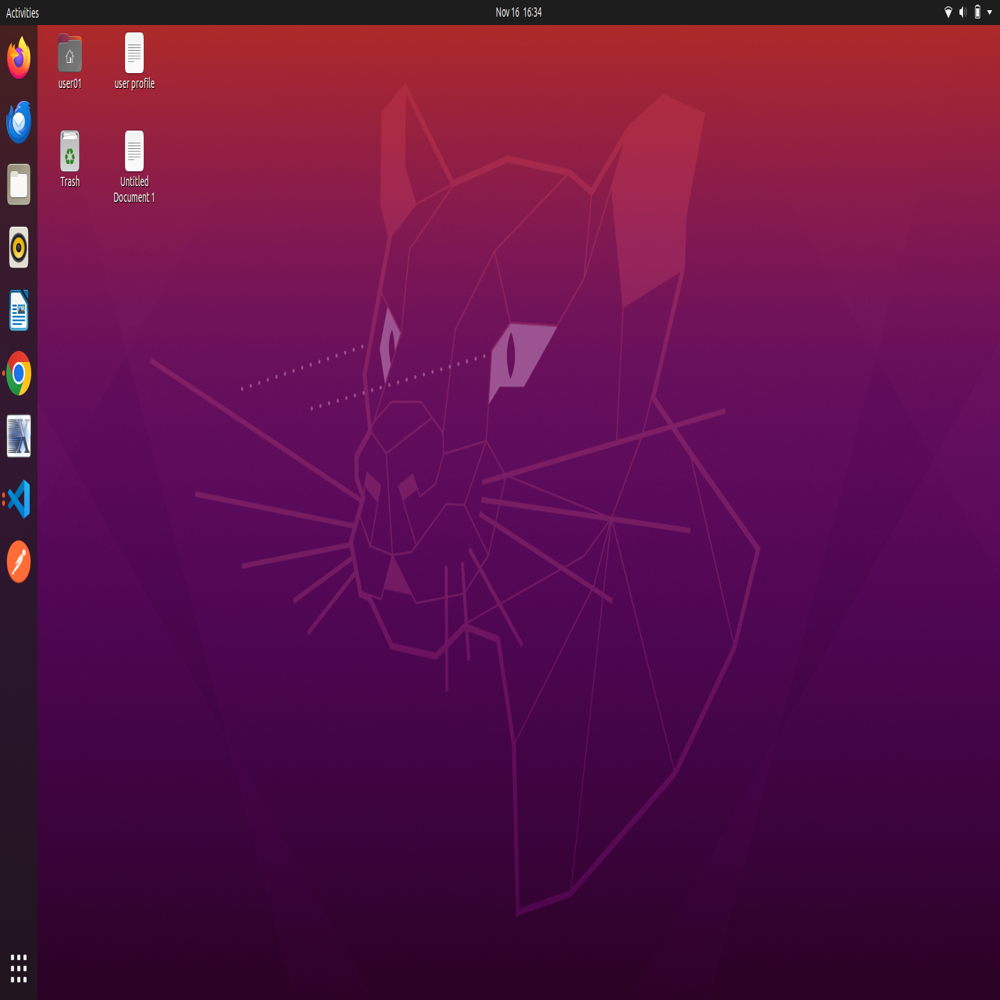
Task: Launch Firefox from the dock
Action: pyautogui.click(x=18, y=57)
